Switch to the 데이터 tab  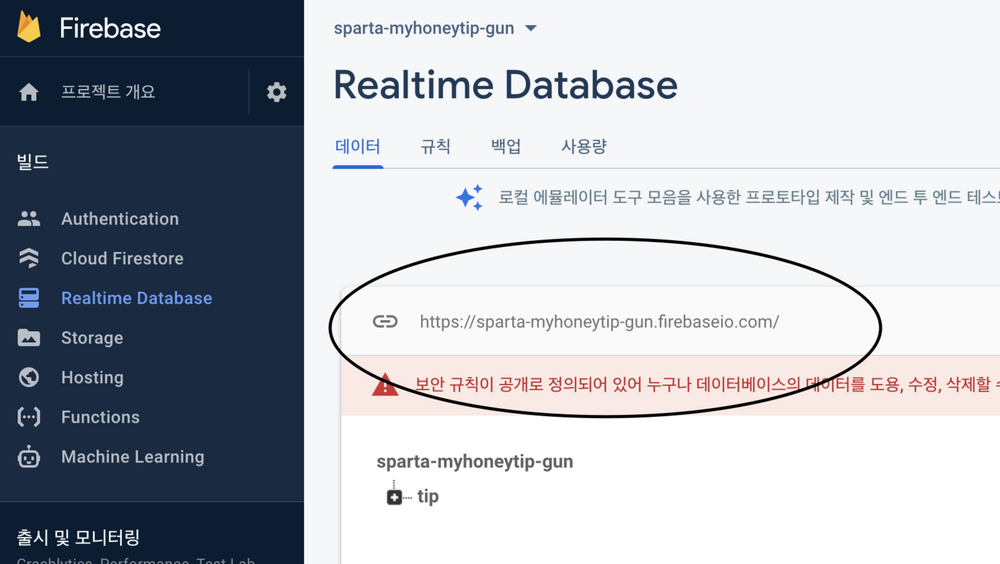[357, 147]
